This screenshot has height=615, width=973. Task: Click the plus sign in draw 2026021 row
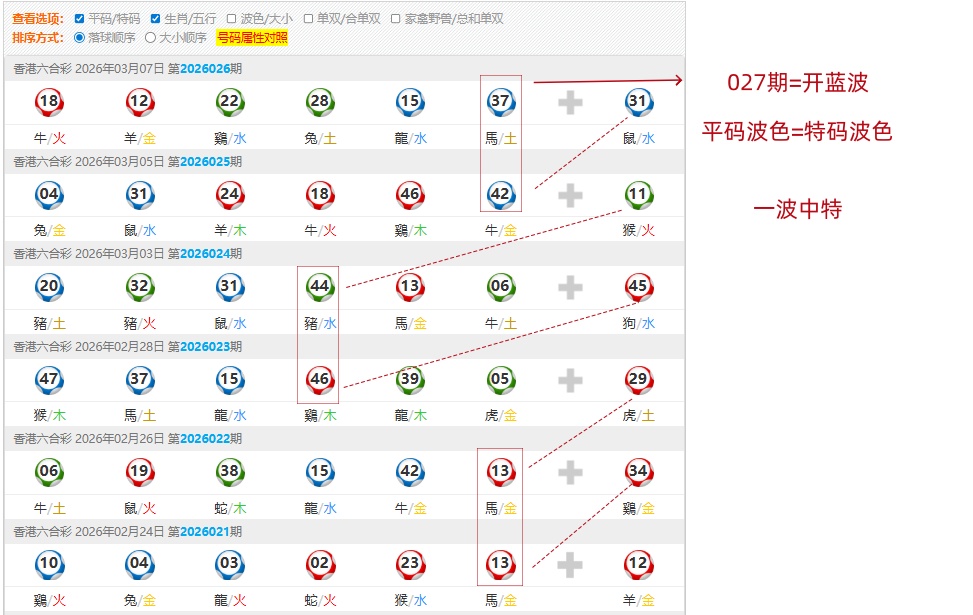570,565
